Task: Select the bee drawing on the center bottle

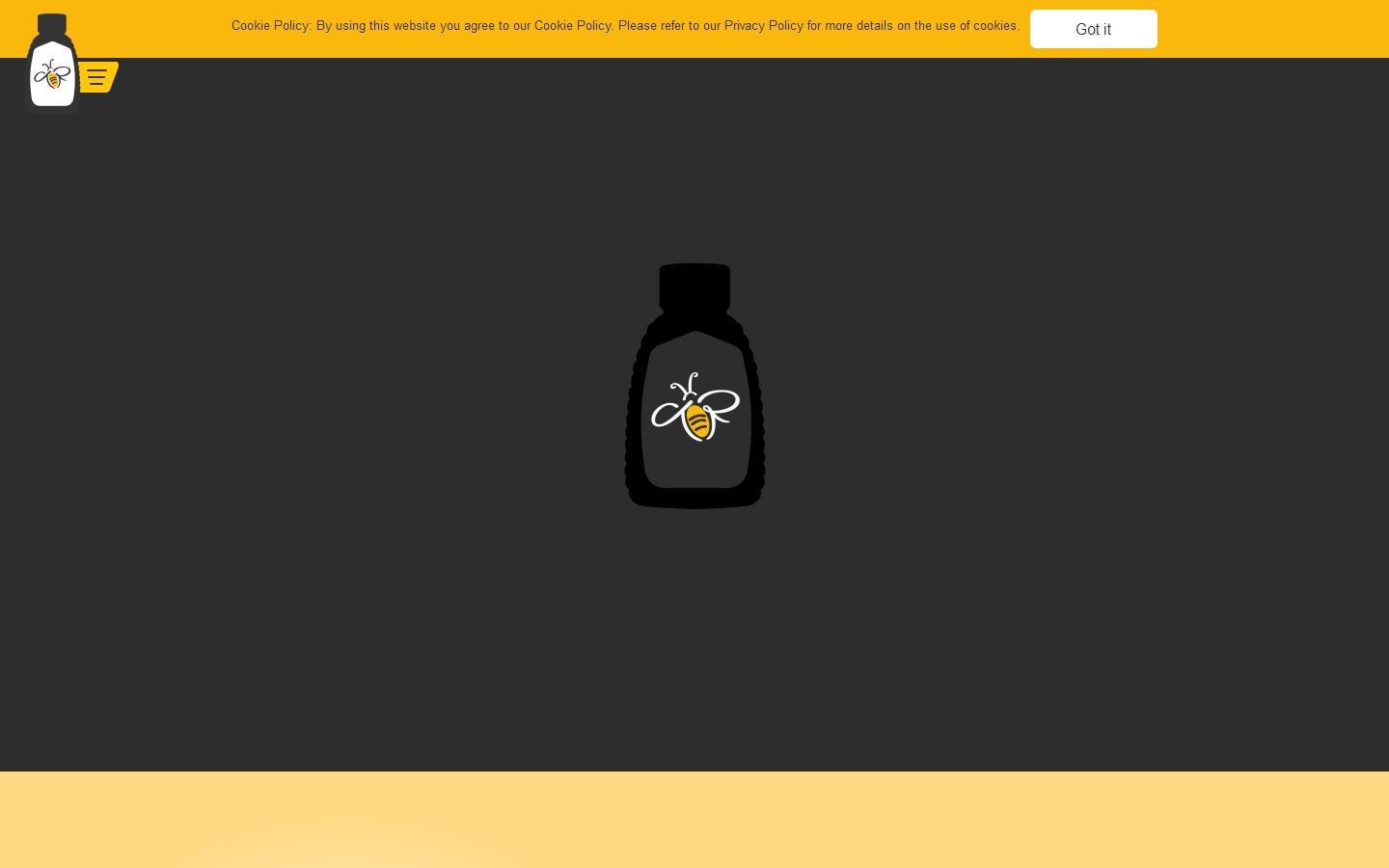Action: click(x=694, y=405)
